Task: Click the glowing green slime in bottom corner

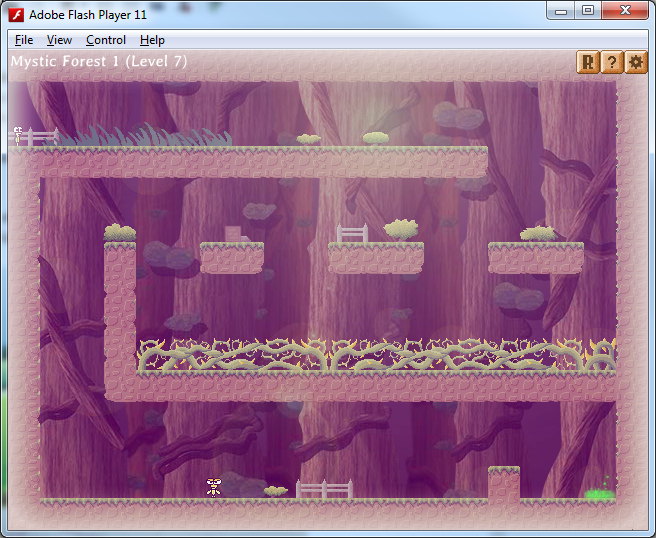Action: pos(598,491)
